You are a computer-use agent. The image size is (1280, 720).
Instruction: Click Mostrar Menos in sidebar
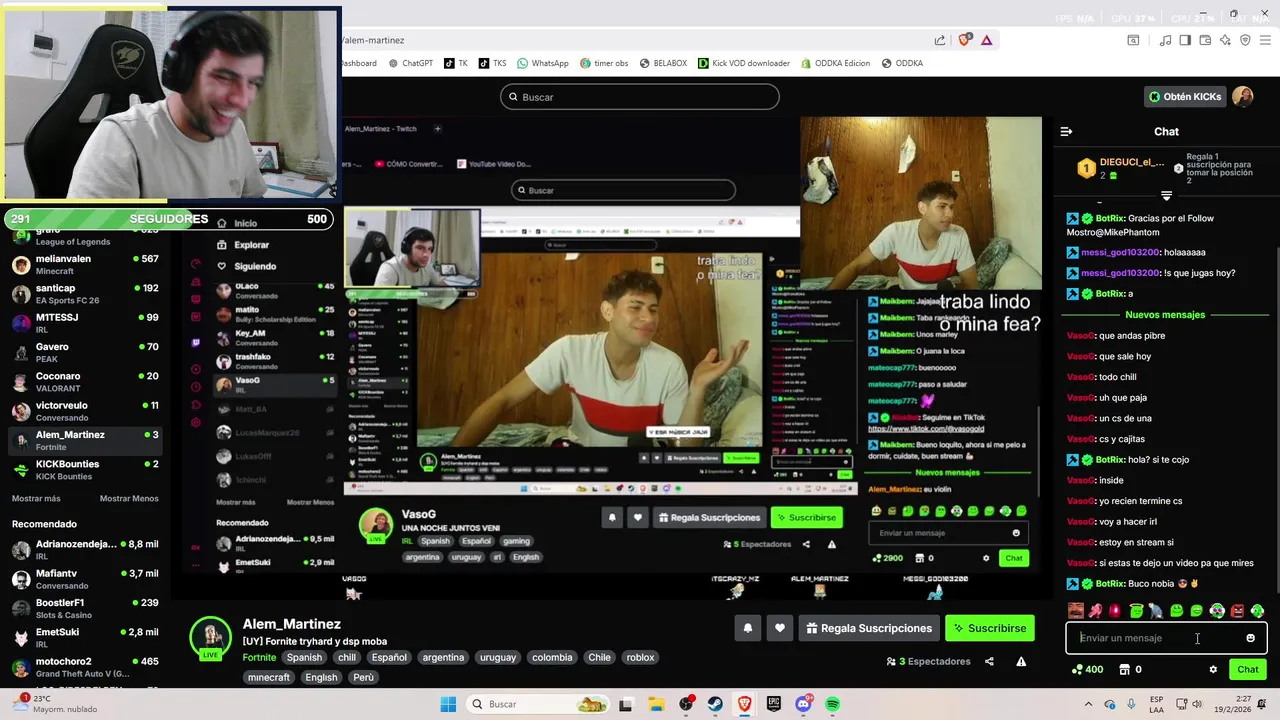[129, 498]
